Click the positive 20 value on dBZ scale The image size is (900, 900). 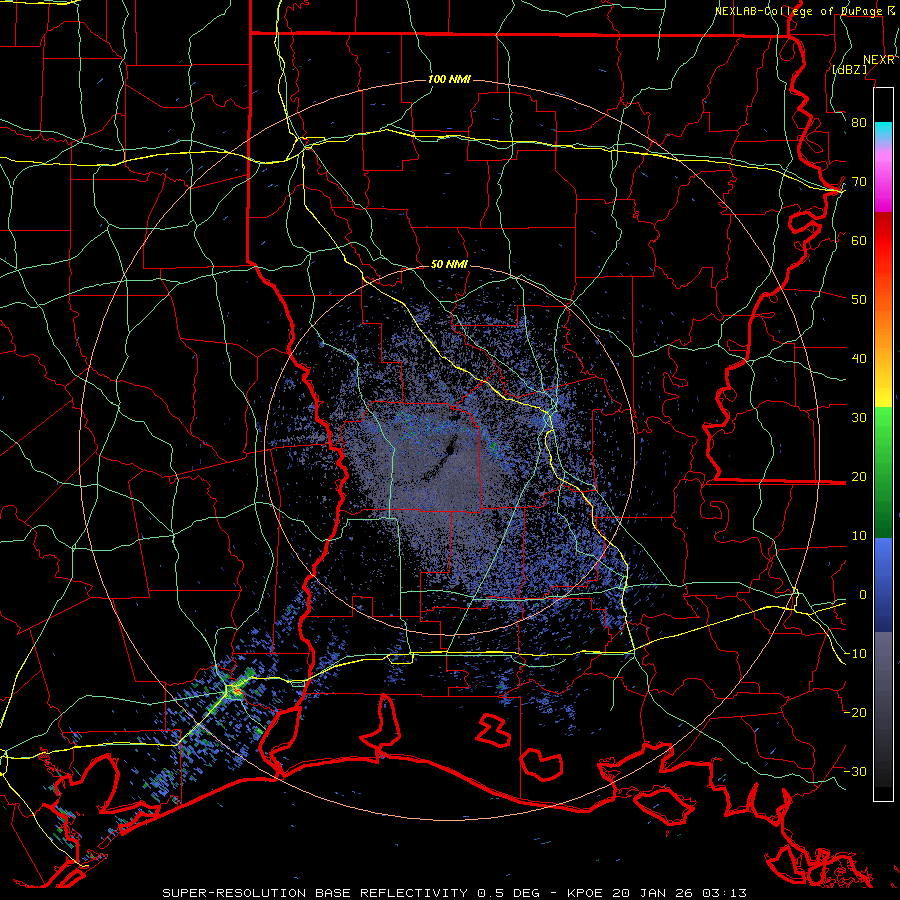tap(859, 477)
